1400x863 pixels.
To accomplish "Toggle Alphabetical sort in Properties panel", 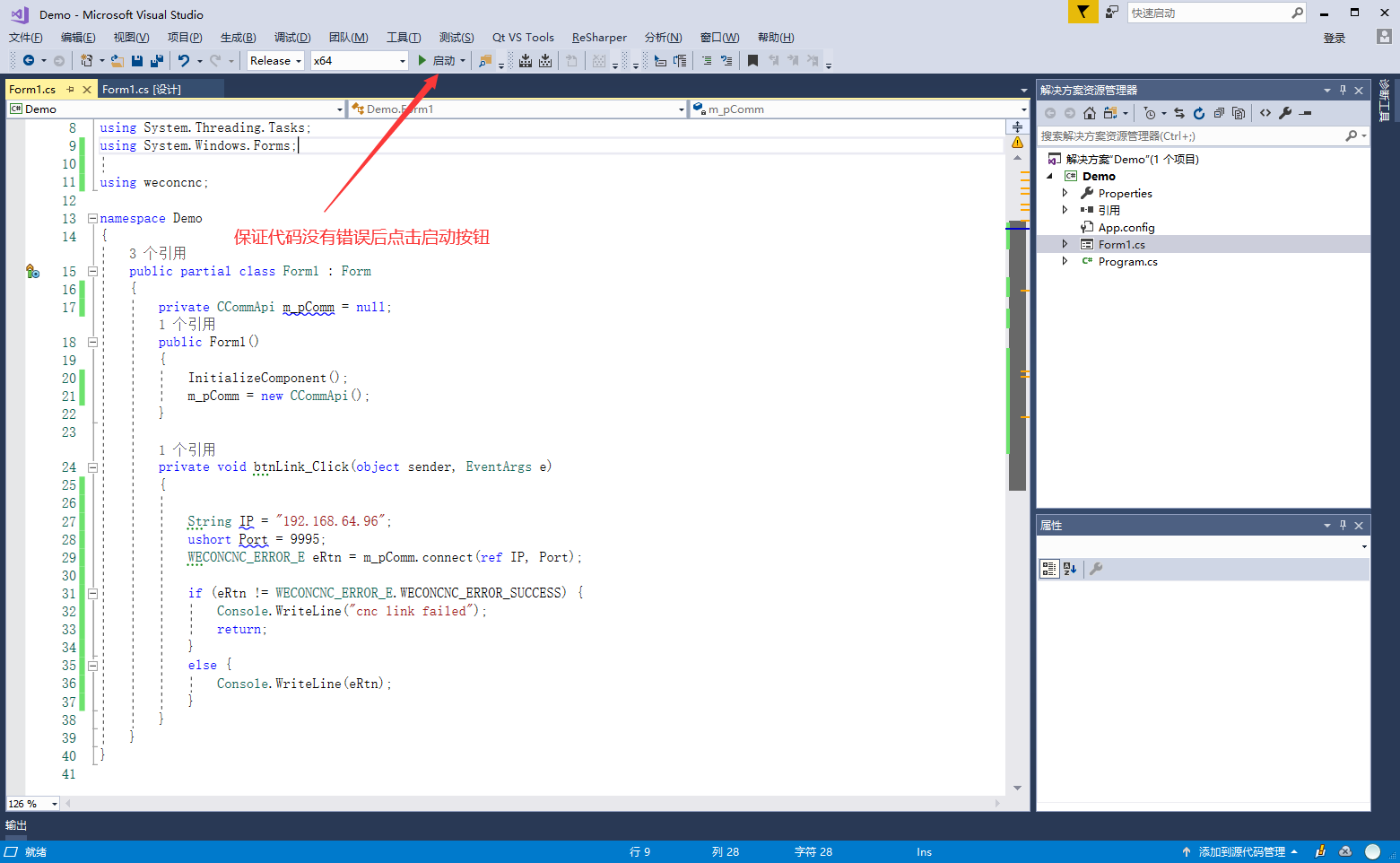I will [x=1069, y=569].
